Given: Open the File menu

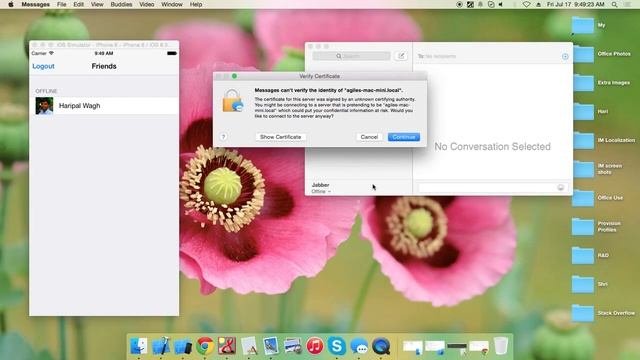Looking at the screenshot, I should point(62,4).
